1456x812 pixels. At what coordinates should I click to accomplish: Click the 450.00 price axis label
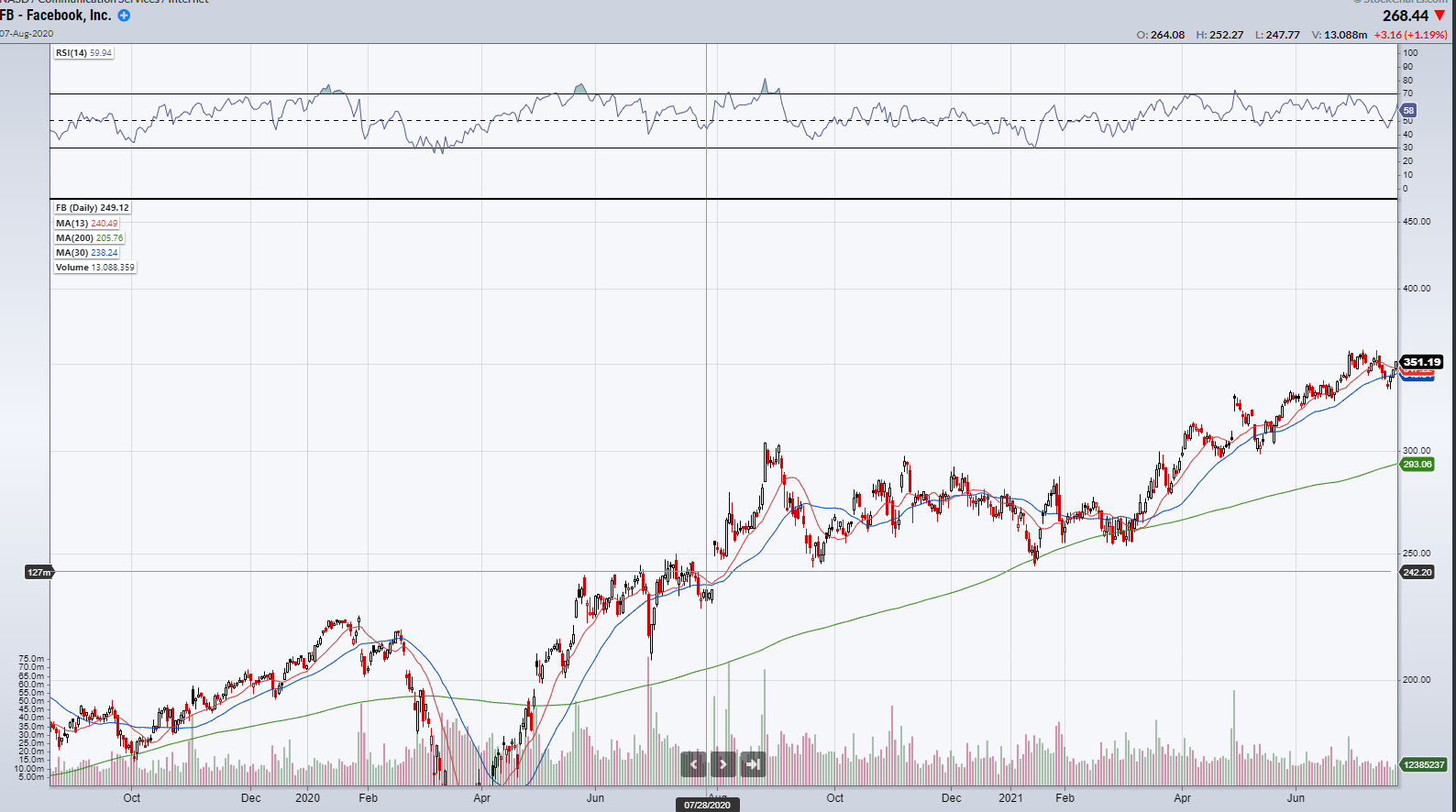pos(1417,222)
